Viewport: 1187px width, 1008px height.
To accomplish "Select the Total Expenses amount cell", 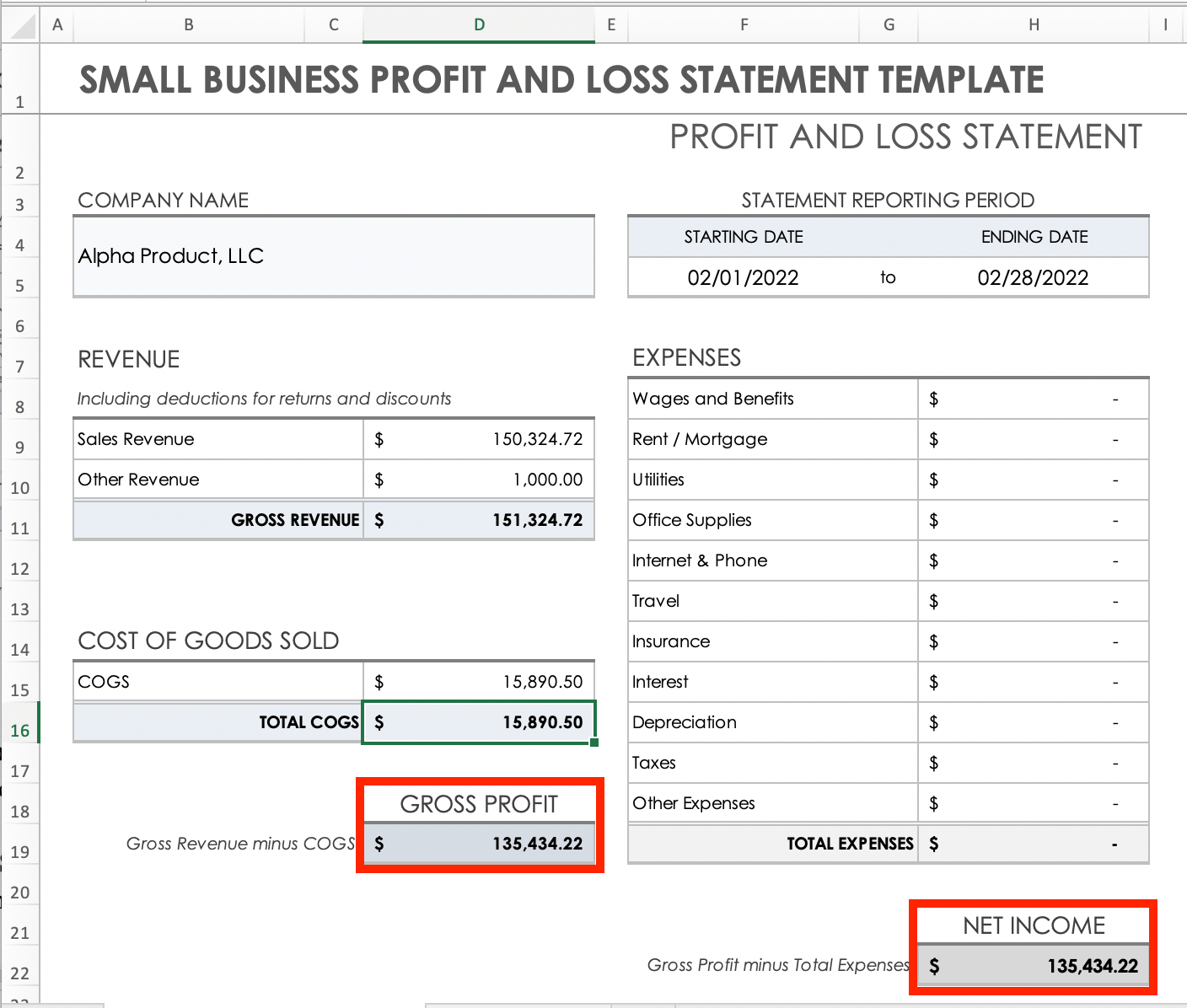I will pos(1034,844).
